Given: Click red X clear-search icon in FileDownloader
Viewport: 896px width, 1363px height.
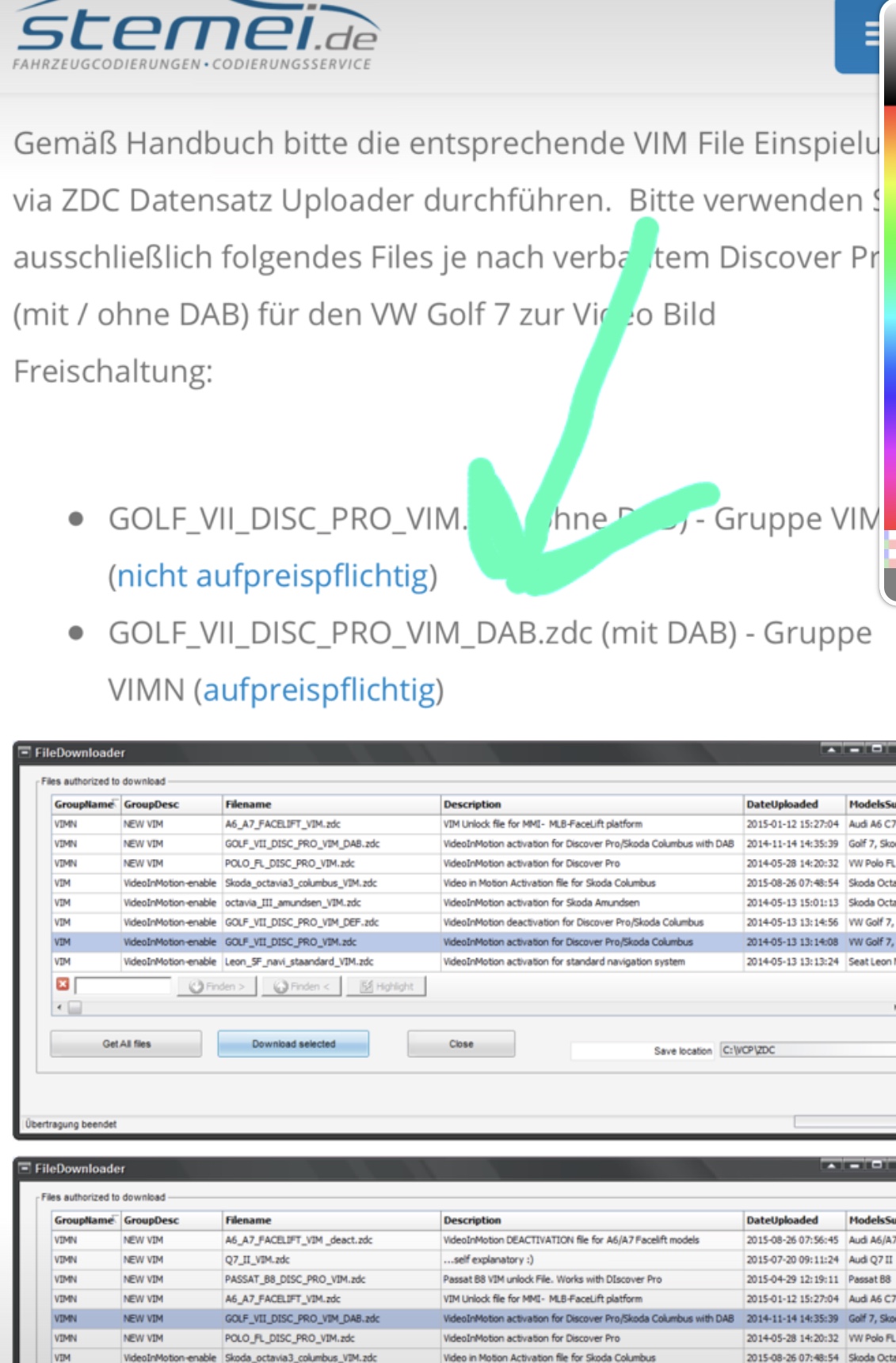Looking at the screenshot, I should coord(63,985).
